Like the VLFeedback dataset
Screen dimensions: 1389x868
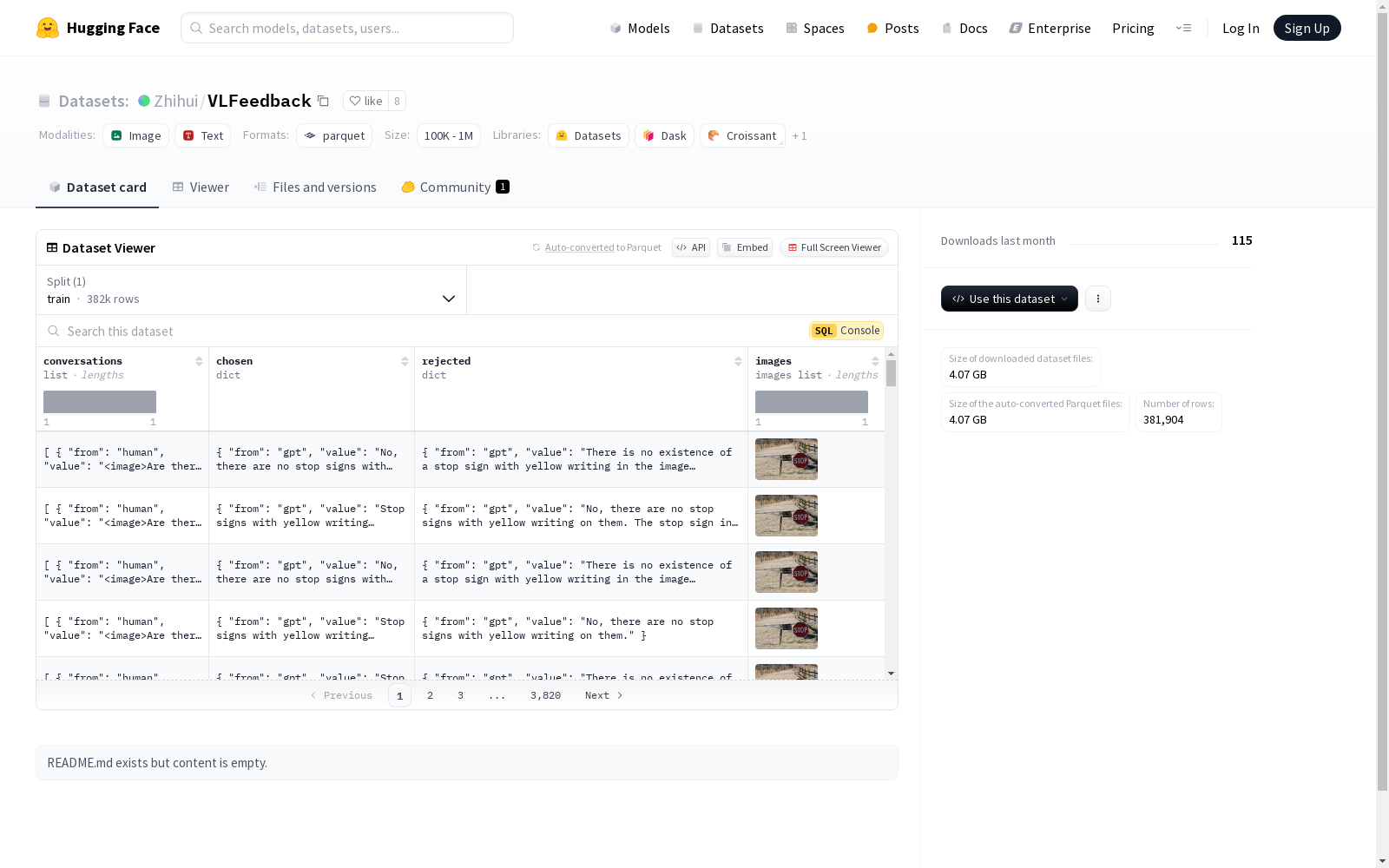coord(365,101)
